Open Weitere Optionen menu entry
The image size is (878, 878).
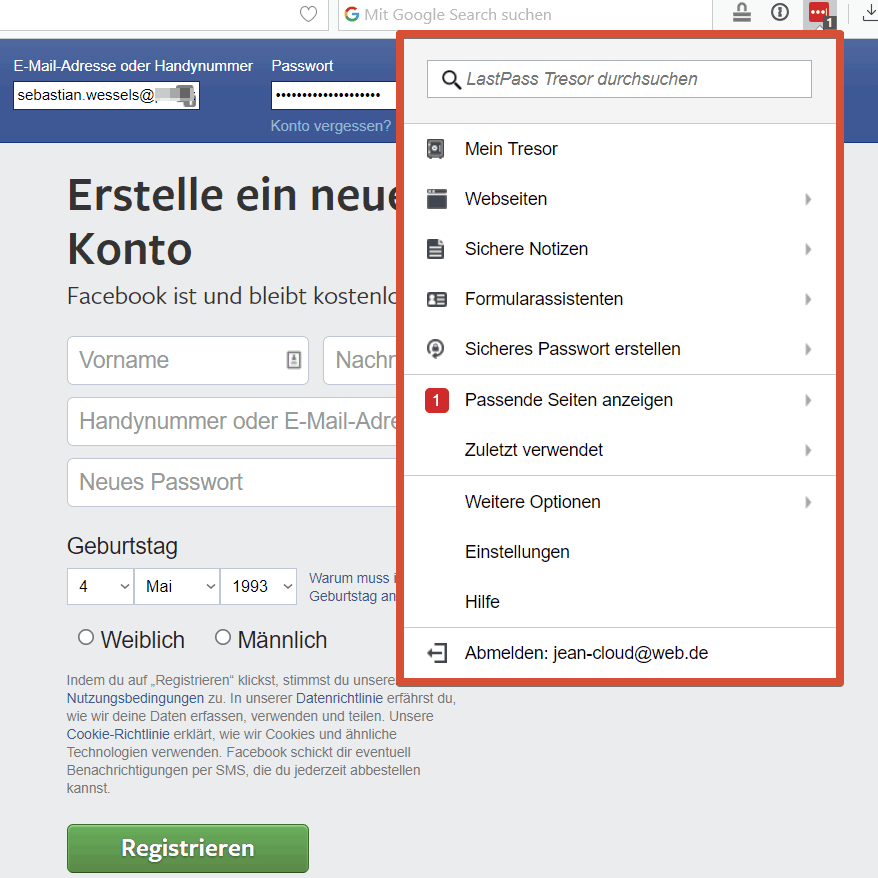620,502
